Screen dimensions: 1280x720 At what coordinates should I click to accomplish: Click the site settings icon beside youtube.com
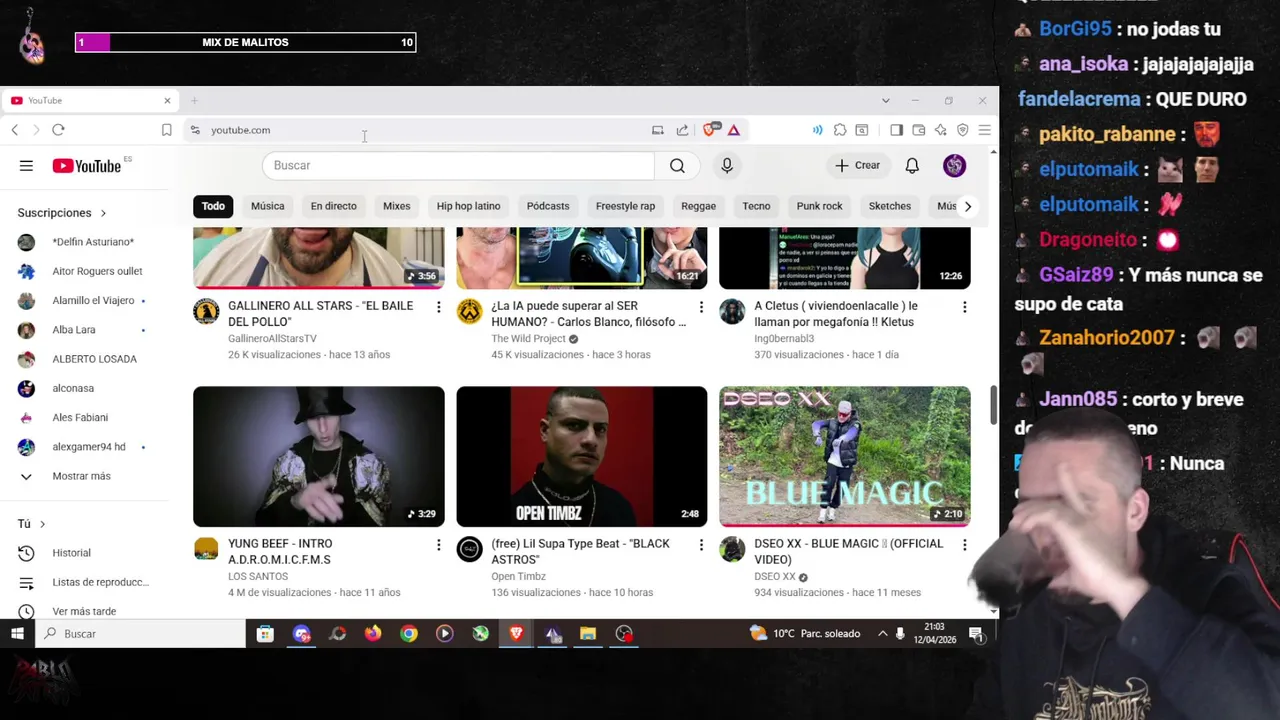[195, 130]
